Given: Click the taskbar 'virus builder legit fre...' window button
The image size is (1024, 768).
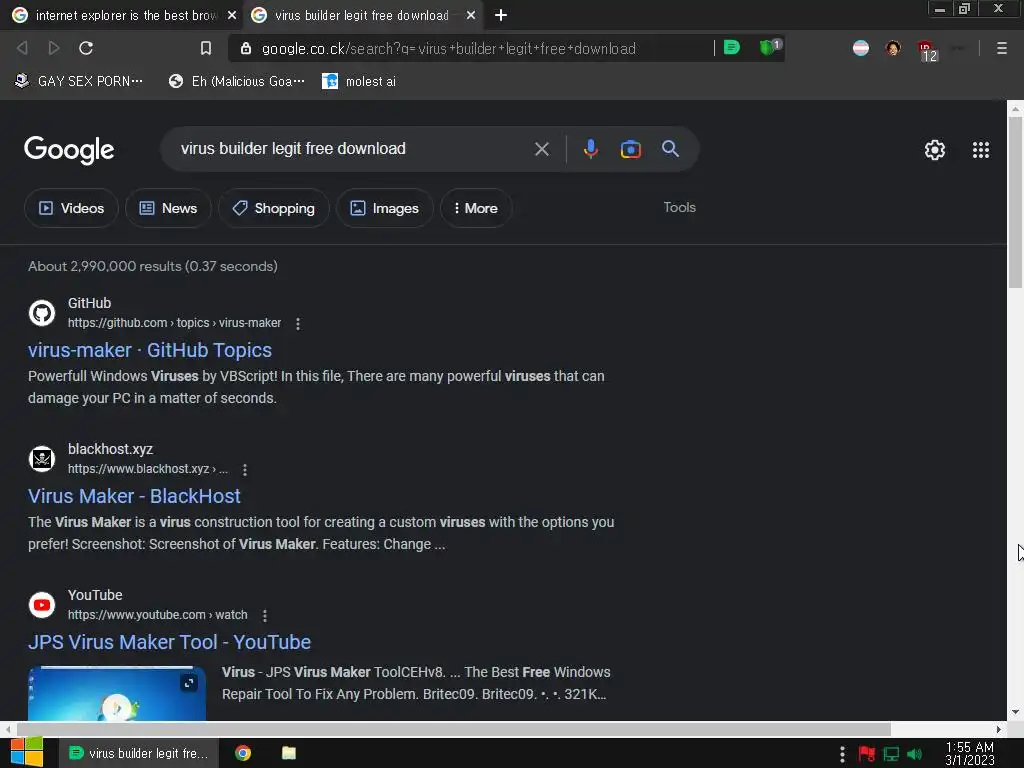Looking at the screenshot, I should 139,753.
